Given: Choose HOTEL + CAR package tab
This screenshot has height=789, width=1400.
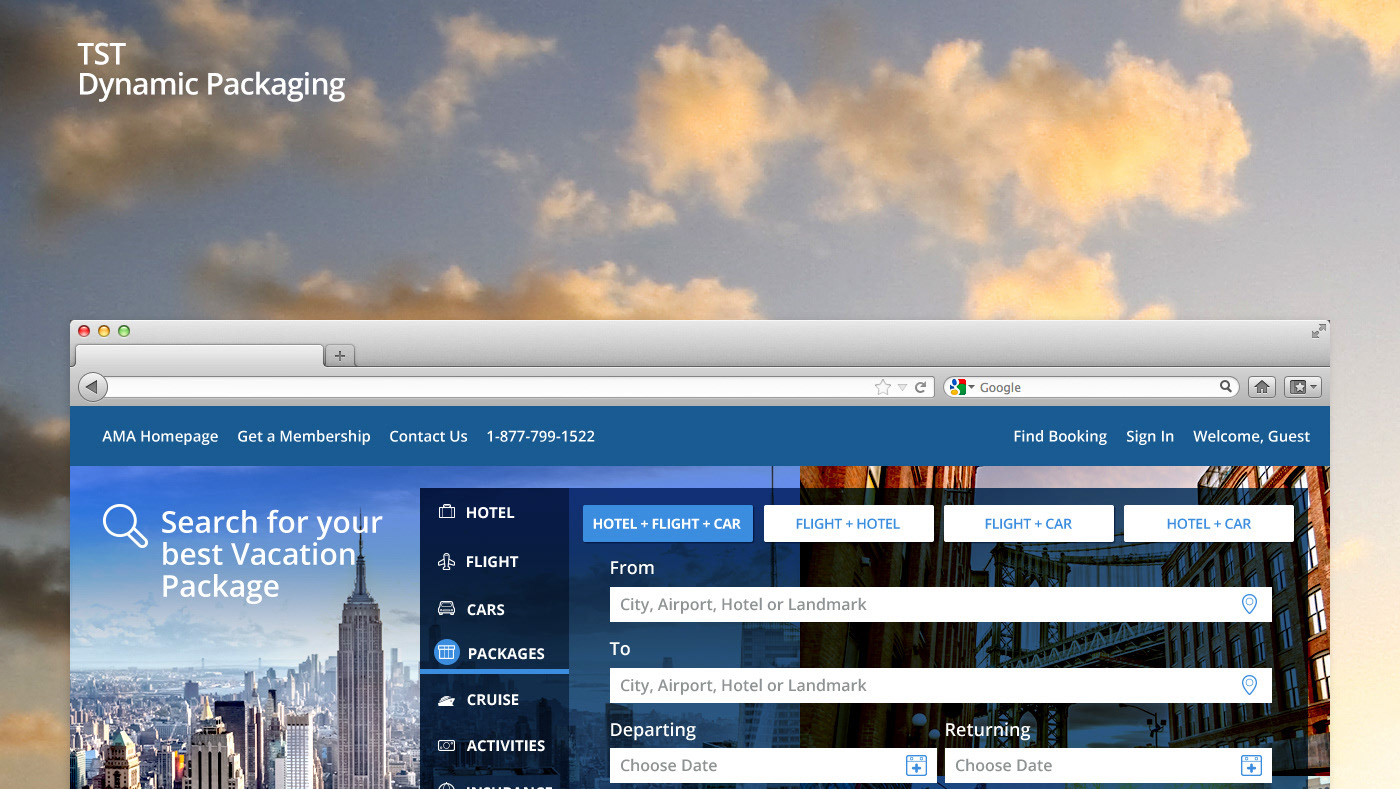Looking at the screenshot, I should (1208, 524).
